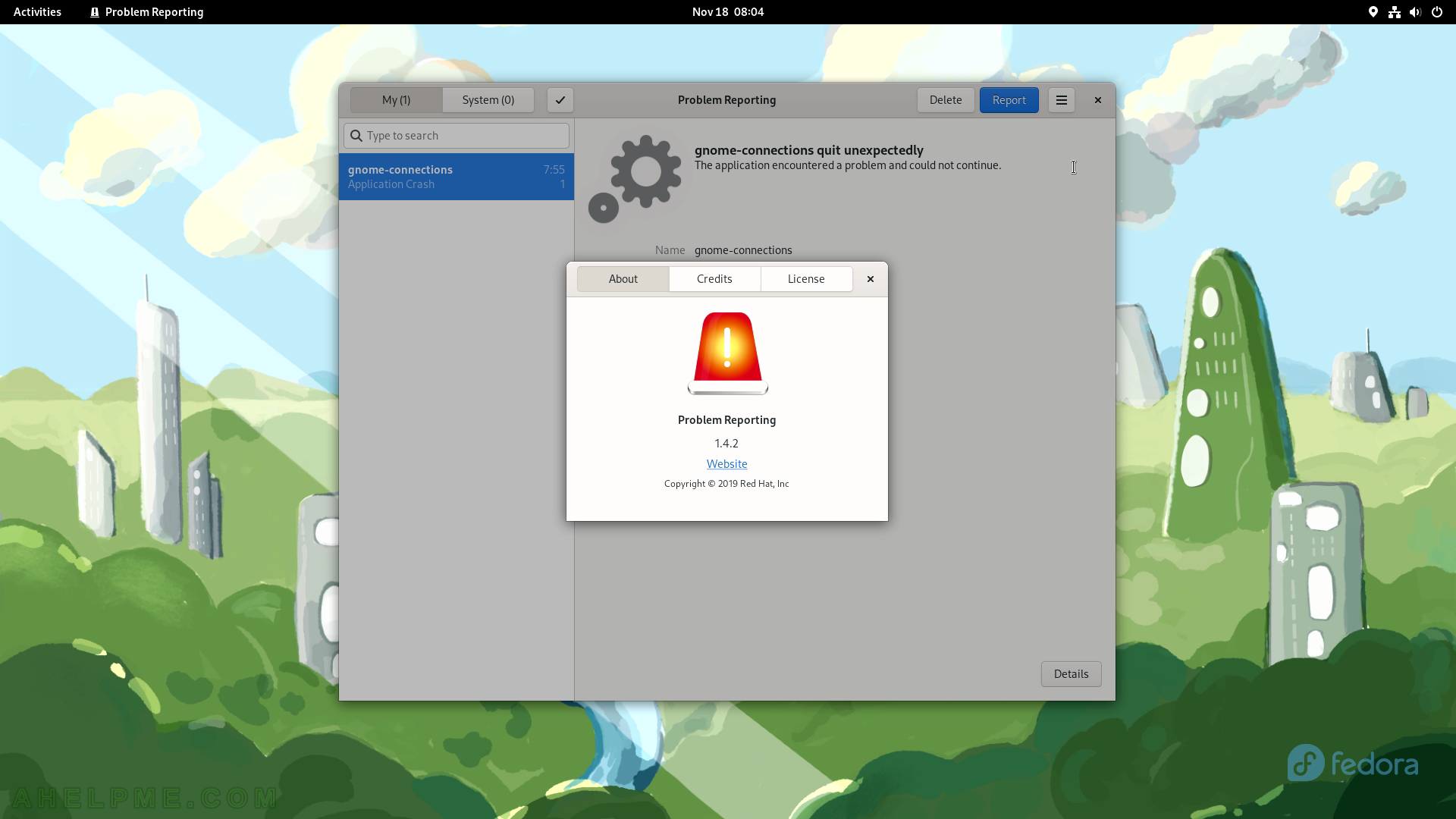Switch to the System (0) tab

[x=488, y=100]
